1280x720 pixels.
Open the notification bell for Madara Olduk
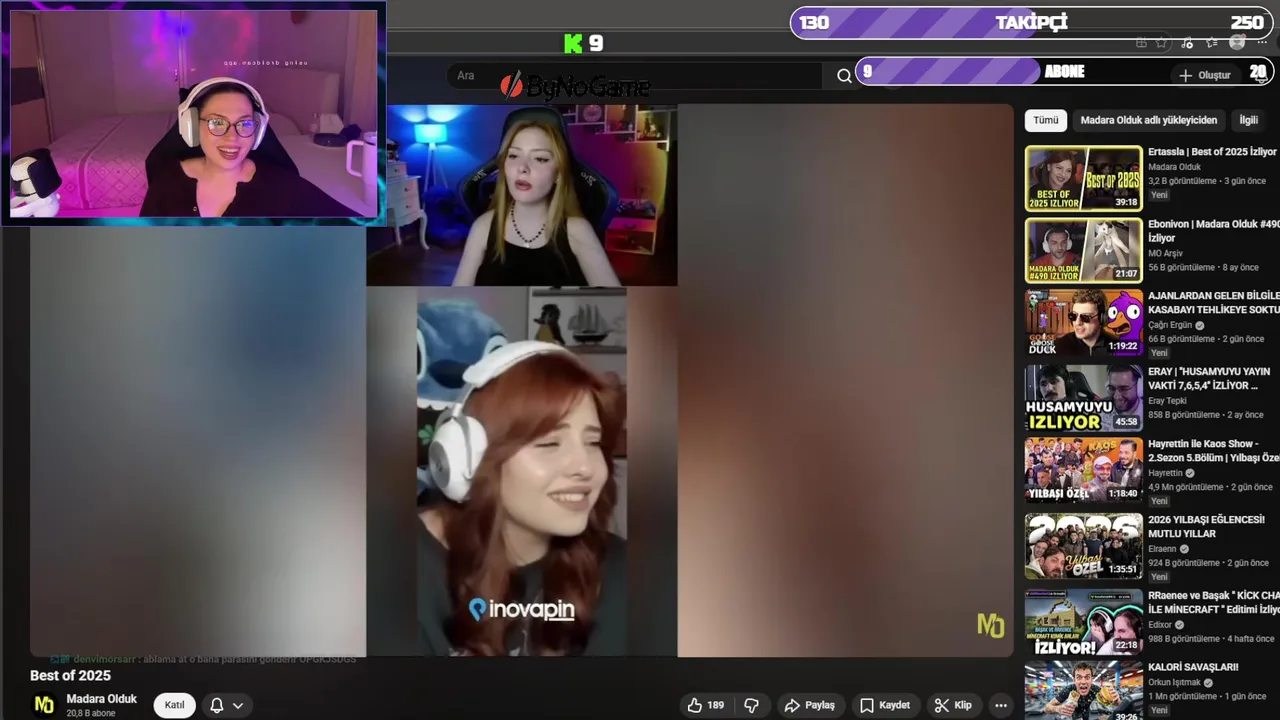(216, 705)
